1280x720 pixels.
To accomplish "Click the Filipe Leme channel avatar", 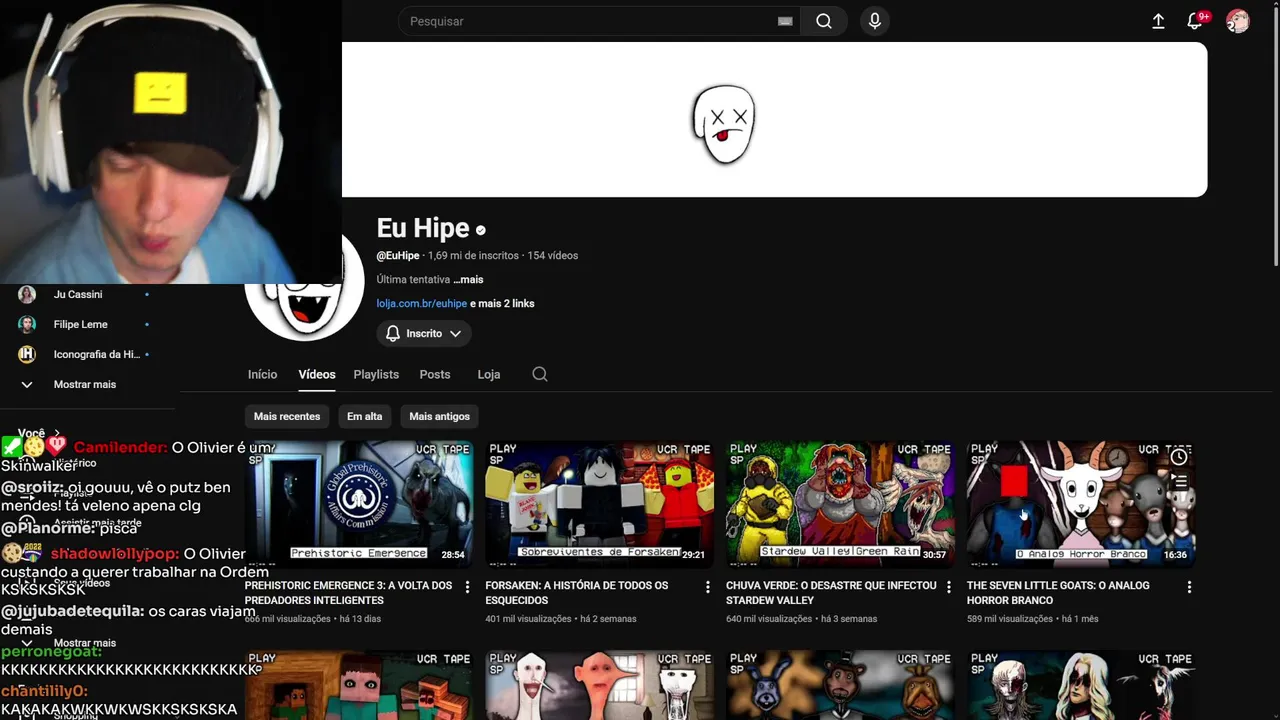I will point(27,324).
